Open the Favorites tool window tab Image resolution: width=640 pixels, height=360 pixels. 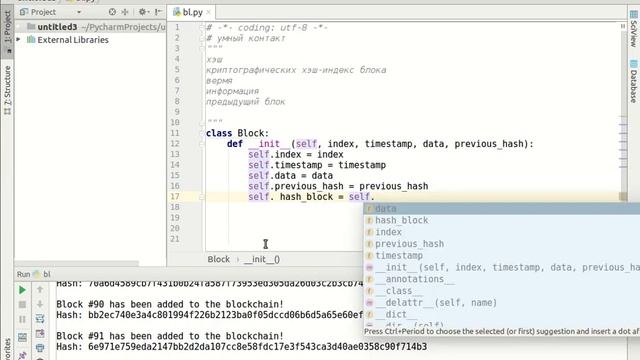[x=7, y=349]
